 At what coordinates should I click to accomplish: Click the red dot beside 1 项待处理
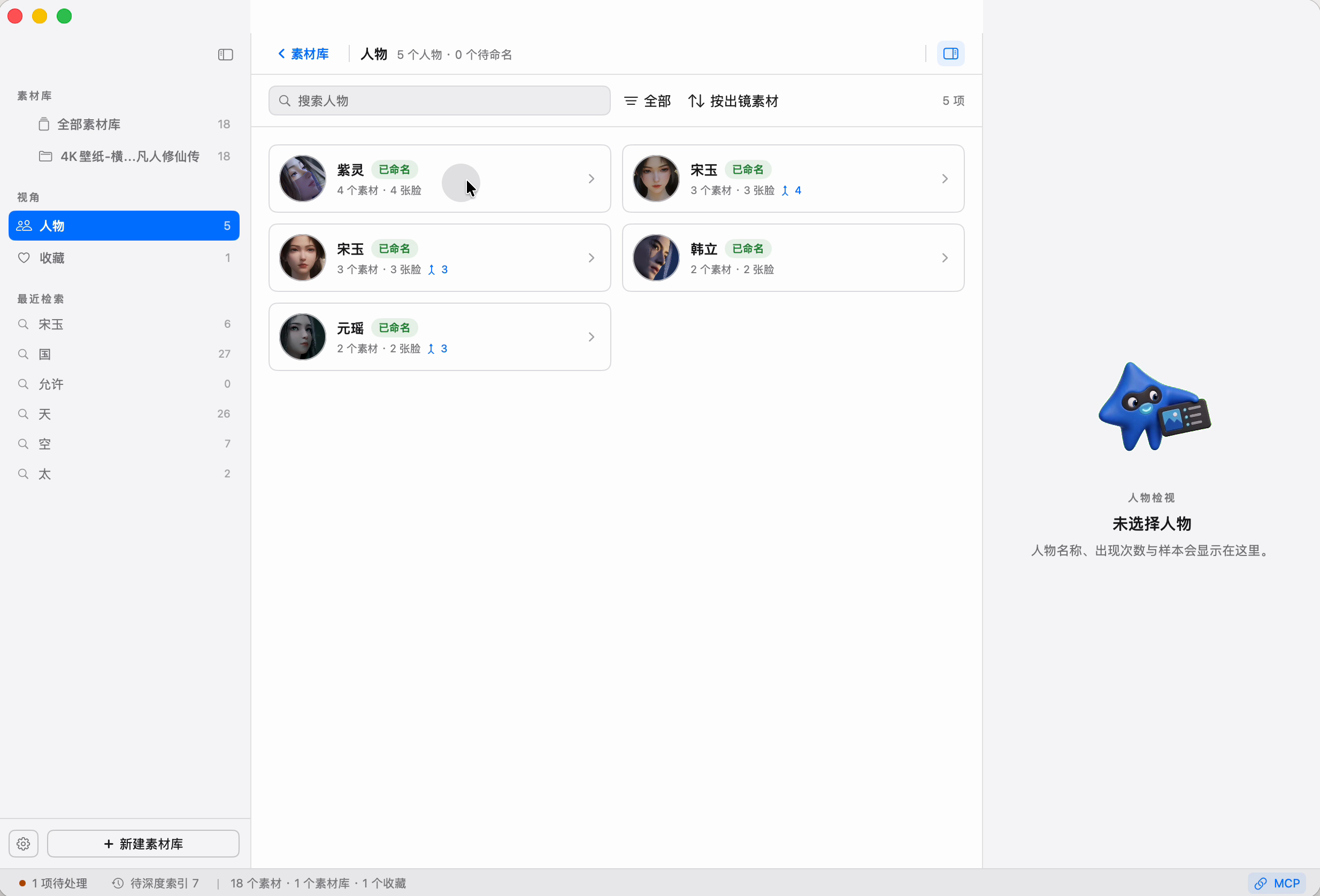click(x=22, y=883)
